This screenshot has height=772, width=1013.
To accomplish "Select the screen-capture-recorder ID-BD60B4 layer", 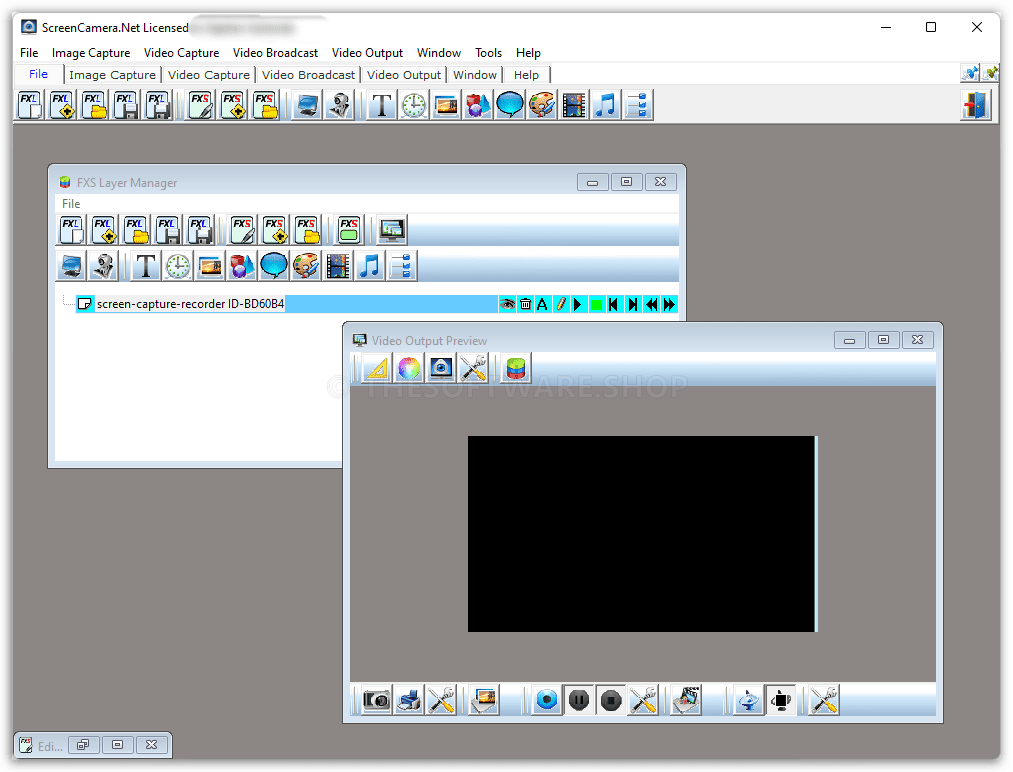I will 190,304.
